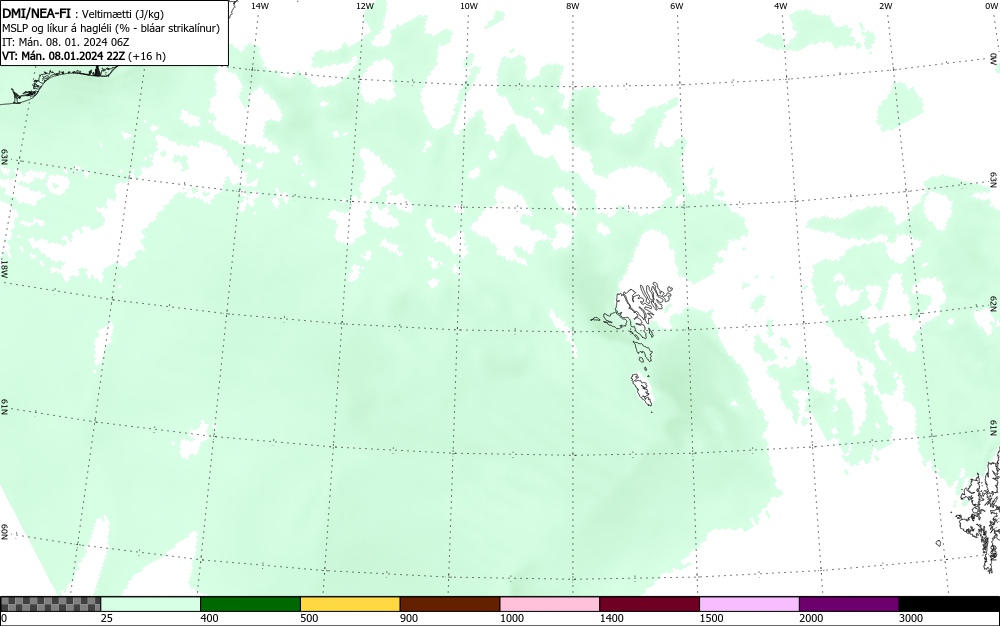Pick the brown 900–1000 legend swatch
1000x626 pixels.
tap(450, 604)
